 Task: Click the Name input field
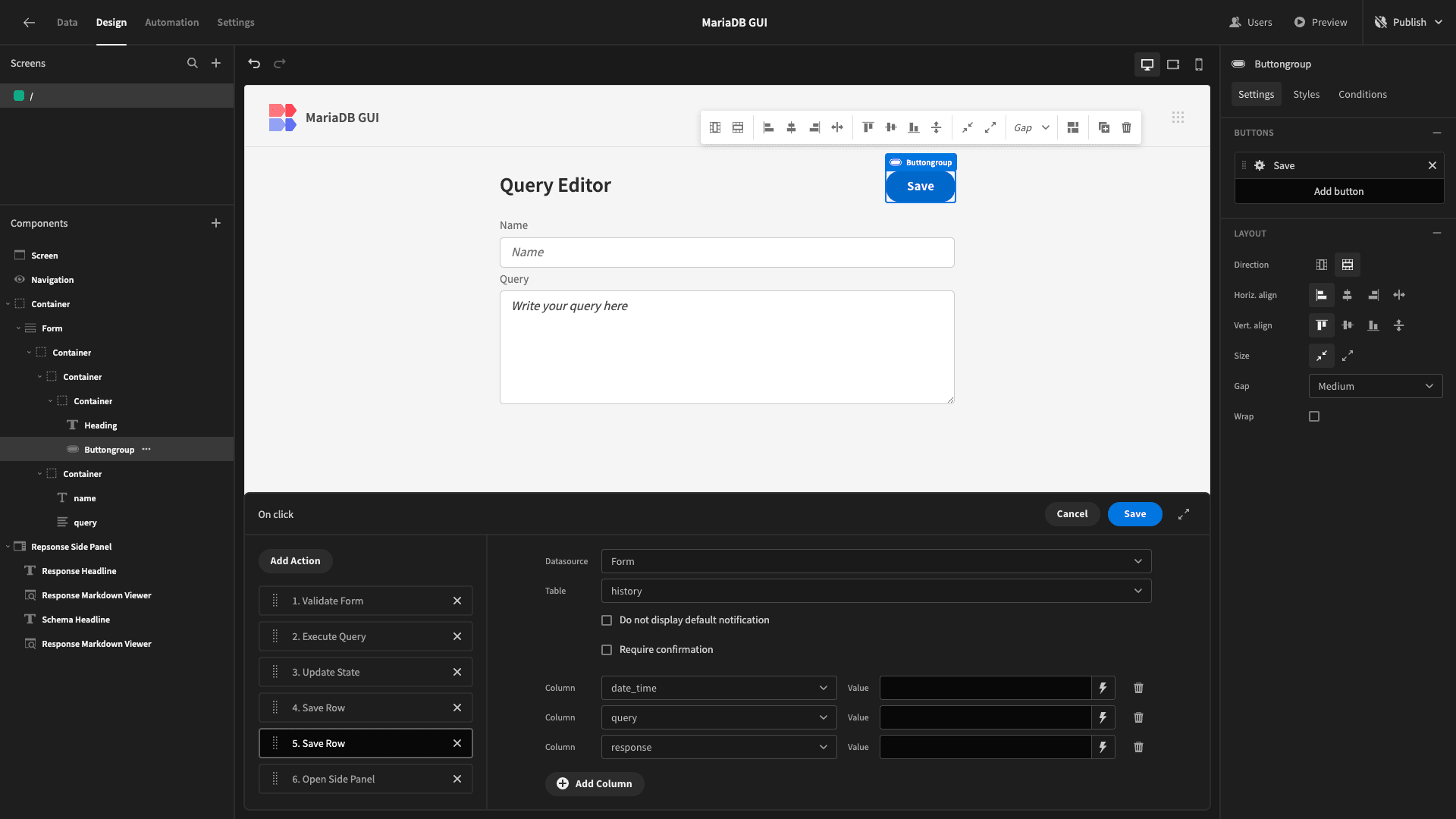(726, 253)
